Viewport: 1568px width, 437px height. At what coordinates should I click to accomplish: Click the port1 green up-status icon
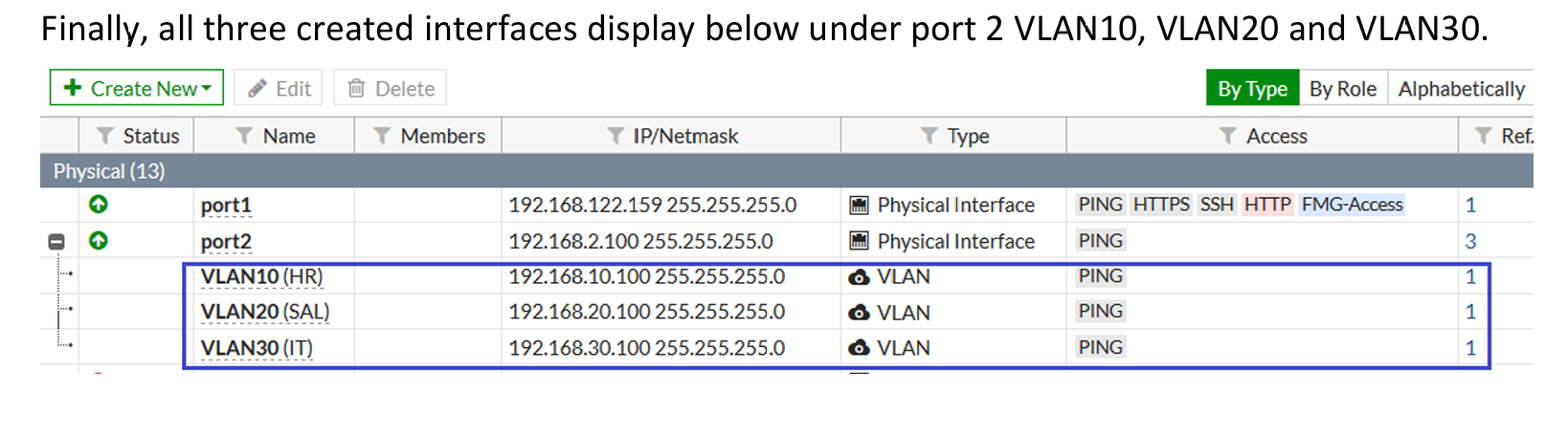pos(98,204)
